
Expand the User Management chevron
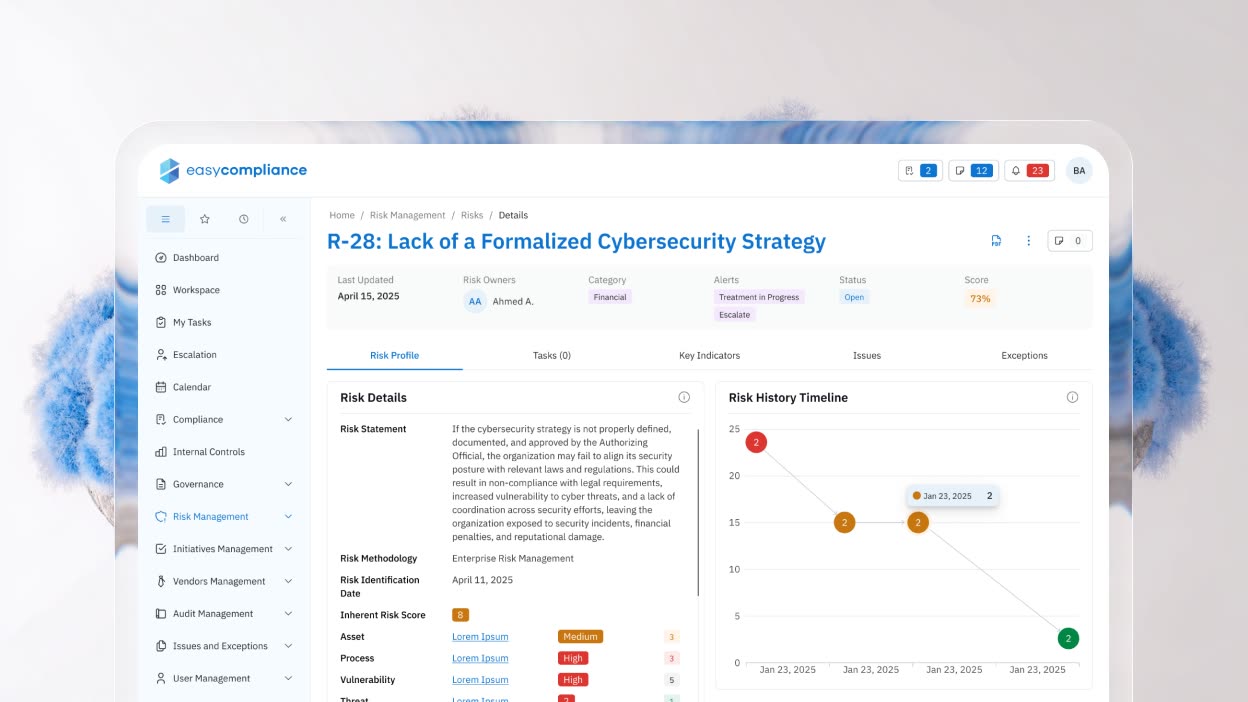point(288,678)
